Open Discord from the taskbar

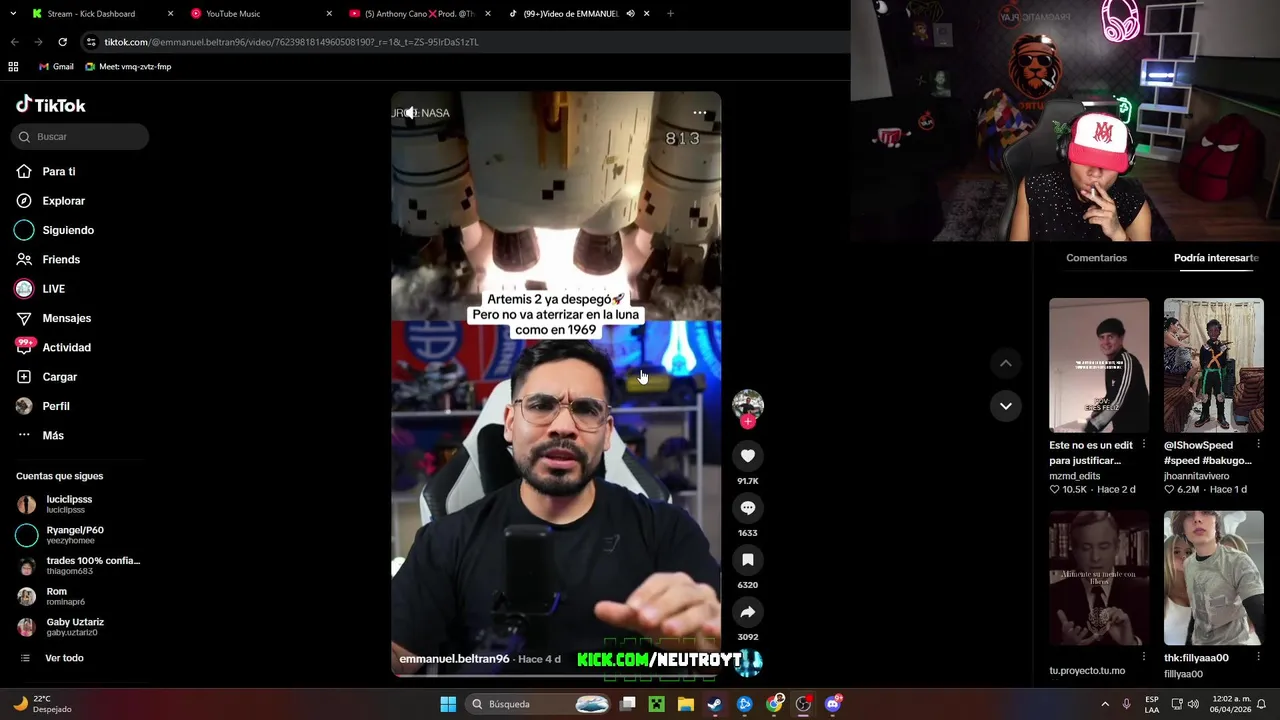point(832,704)
